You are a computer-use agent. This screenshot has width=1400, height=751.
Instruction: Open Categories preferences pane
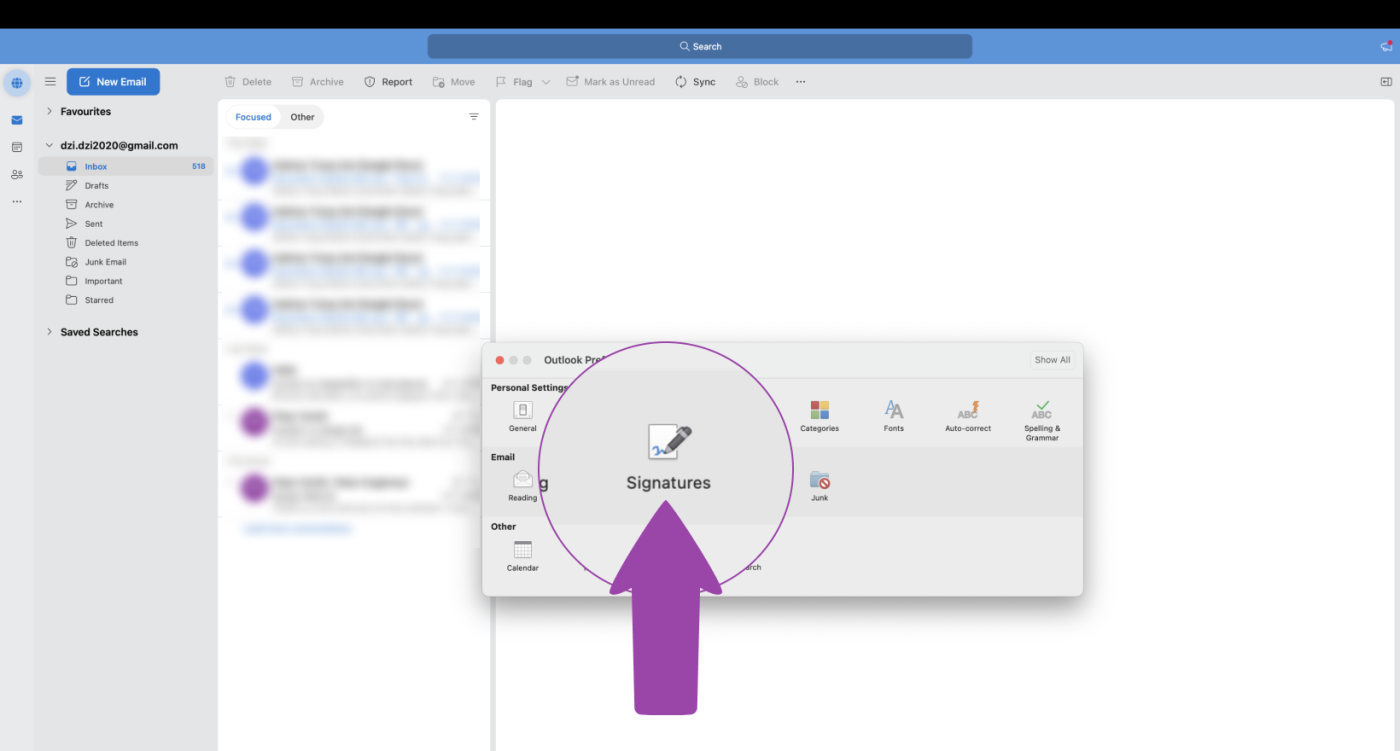pyautogui.click(x=819, y=416)
